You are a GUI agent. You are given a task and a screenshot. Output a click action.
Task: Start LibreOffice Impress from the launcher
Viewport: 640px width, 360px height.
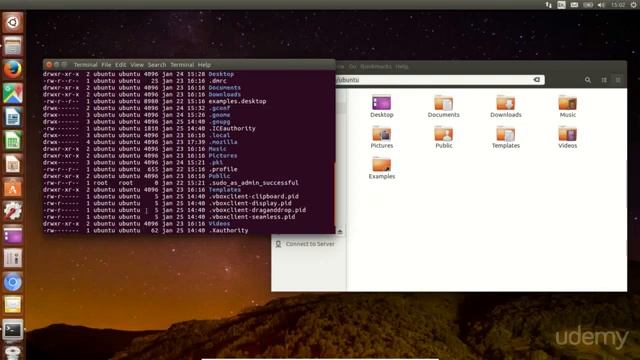pyautogui.click(x=13, y=164)
